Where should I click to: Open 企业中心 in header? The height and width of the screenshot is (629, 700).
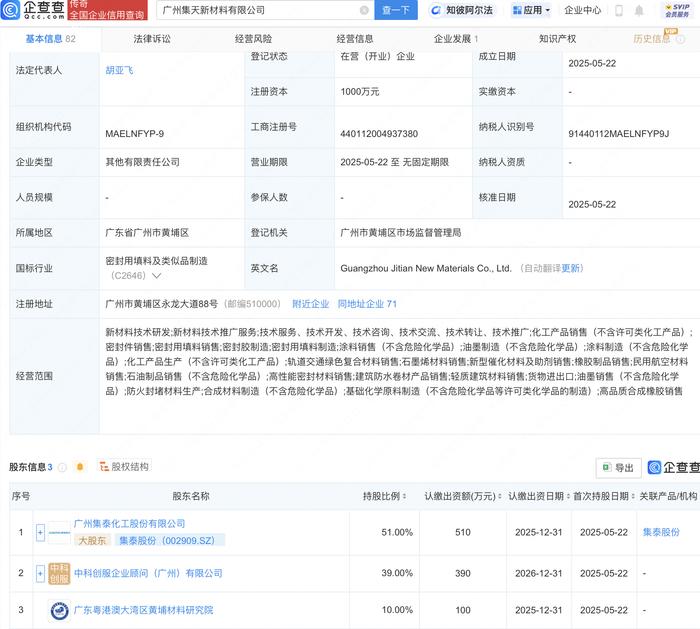click(583, 10)
